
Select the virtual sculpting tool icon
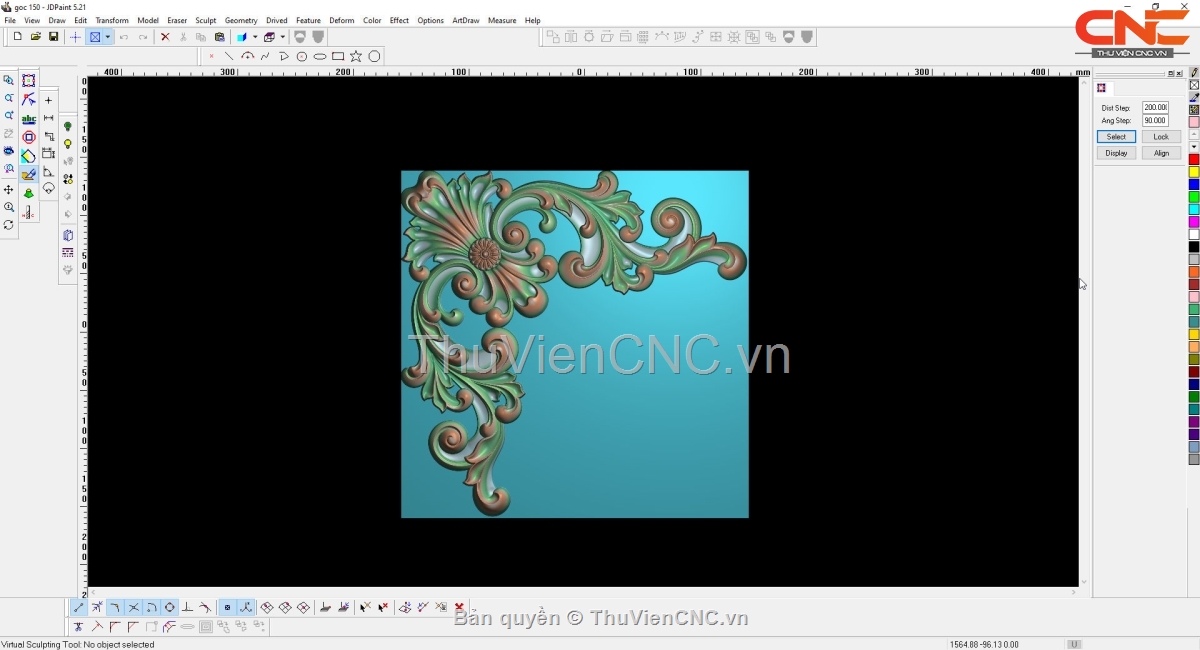coord(29,175)
